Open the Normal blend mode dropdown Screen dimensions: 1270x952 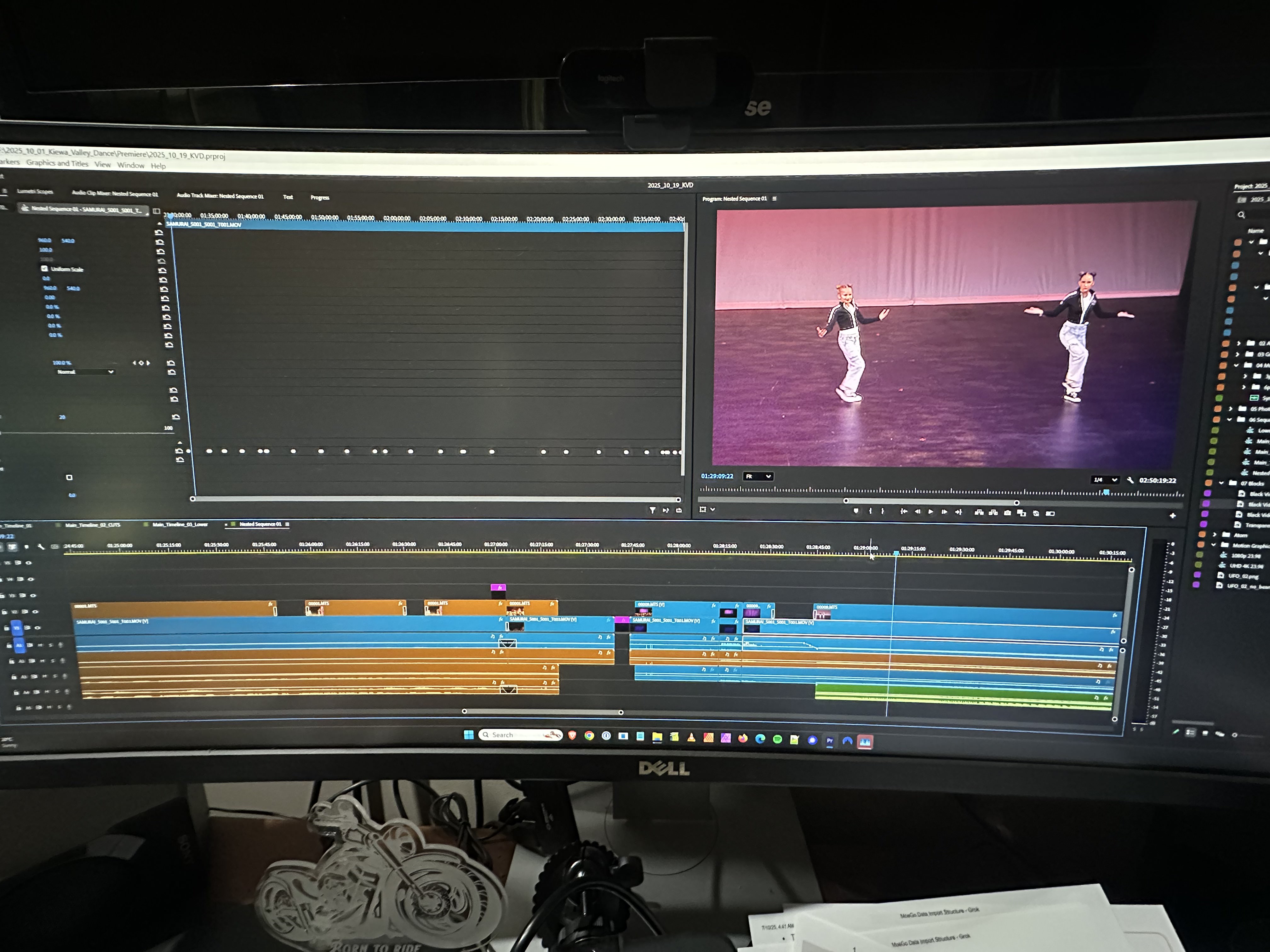tap(85, 372)
